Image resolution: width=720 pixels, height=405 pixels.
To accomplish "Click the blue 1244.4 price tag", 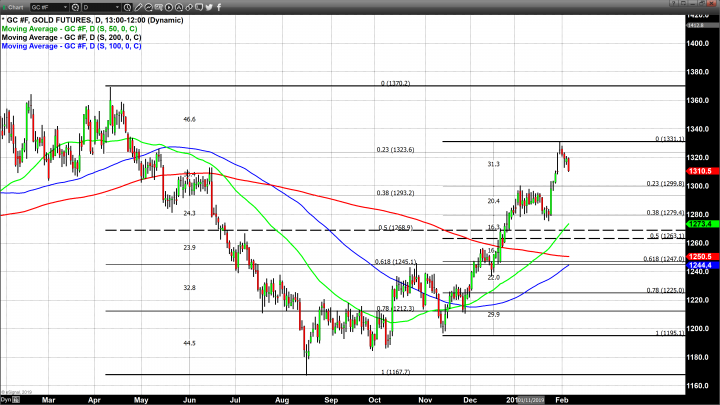I will pyautogui.click(x=700, y=265).
